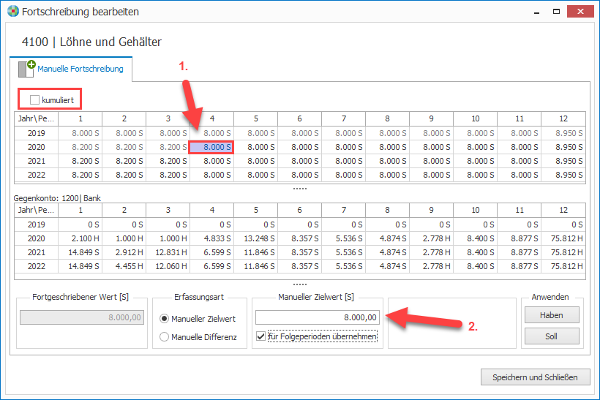Select Manuelle Differenz radio option
600x400 pixels.
164,337
